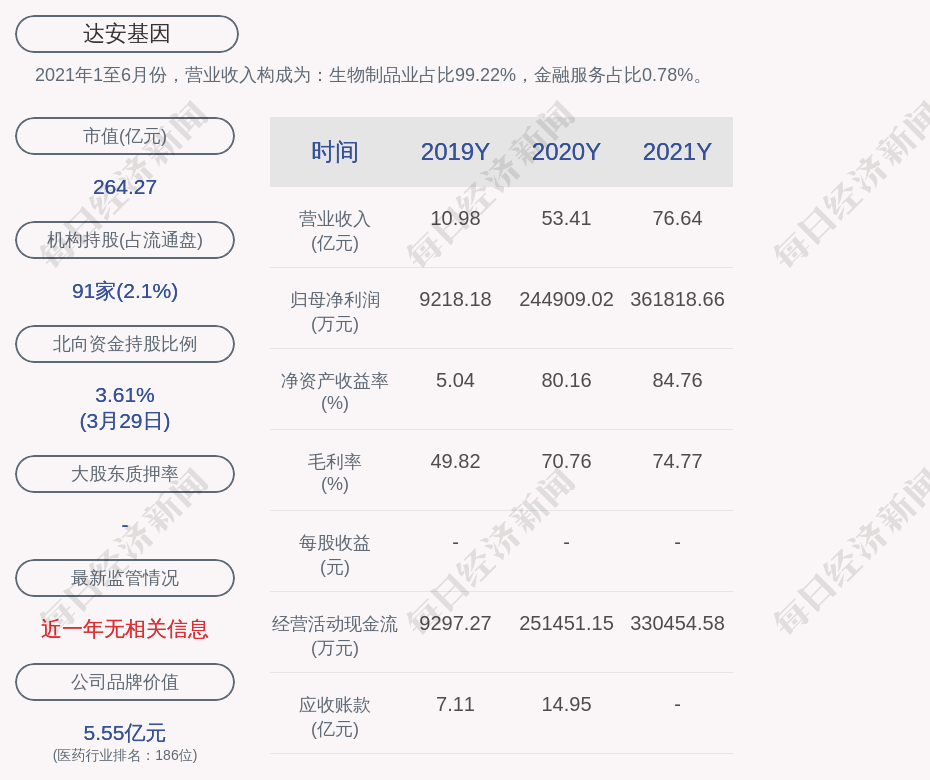Screen dimensions: 930x780
Task: Click the red 近一年无相关信息 text
Action: 125,629
